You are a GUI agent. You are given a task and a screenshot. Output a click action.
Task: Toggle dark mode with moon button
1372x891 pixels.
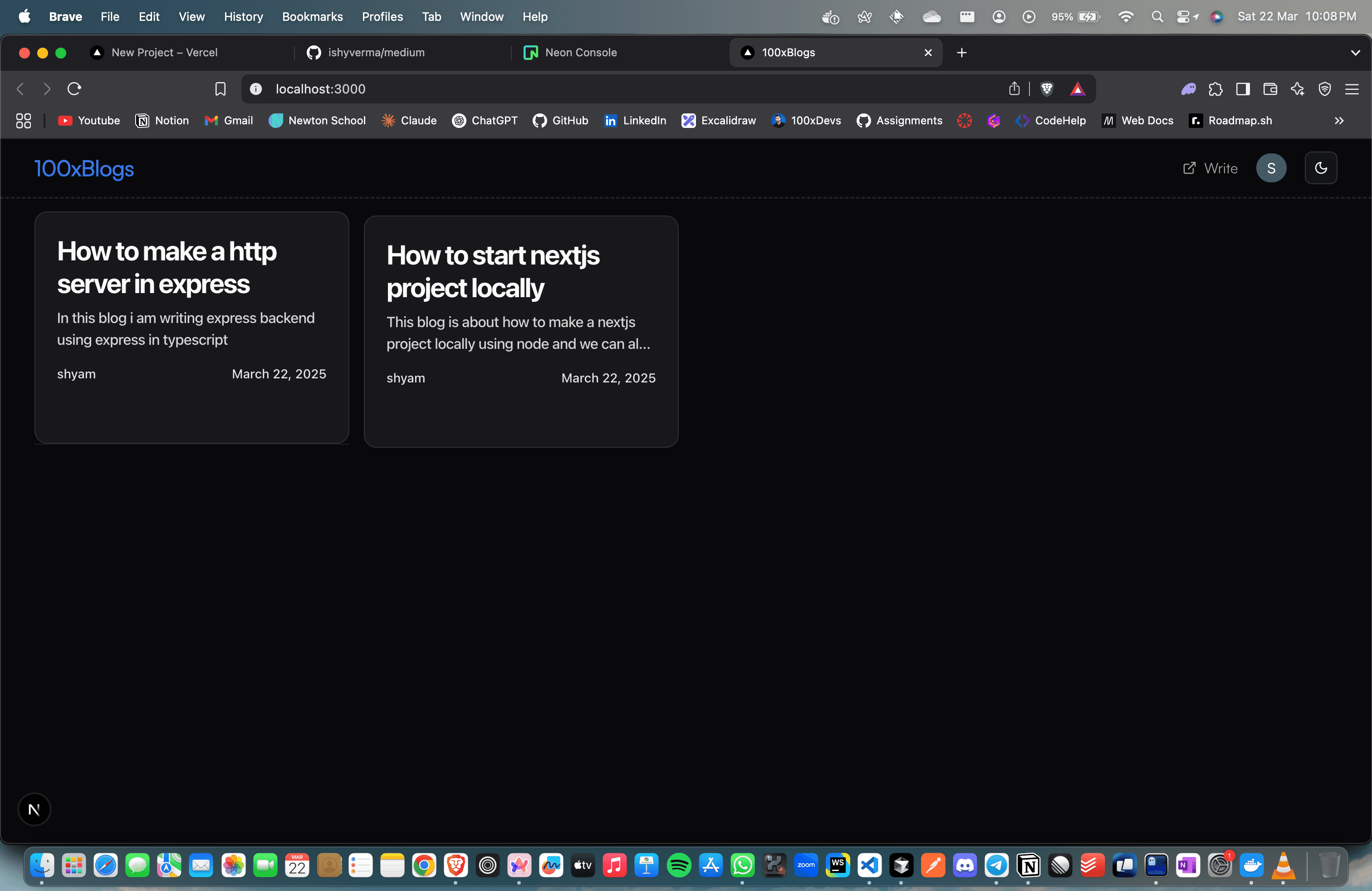[x=1321, y=168]
